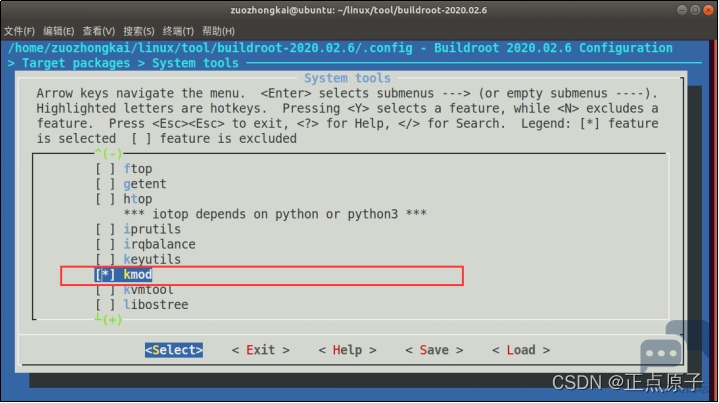This screenshot has height=403, width=719.
Task: Toggle the libostree checkbox
Action: tap(105, 305)
